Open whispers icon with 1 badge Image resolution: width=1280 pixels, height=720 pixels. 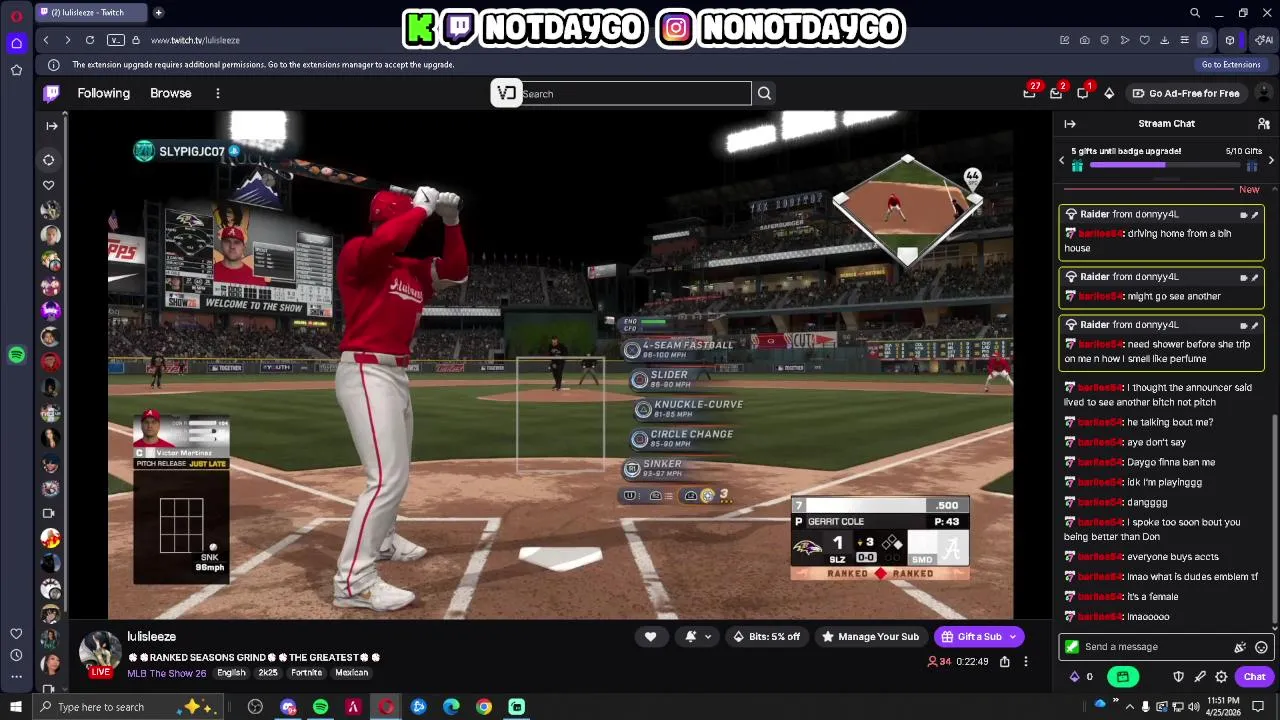coord(1083,93)
